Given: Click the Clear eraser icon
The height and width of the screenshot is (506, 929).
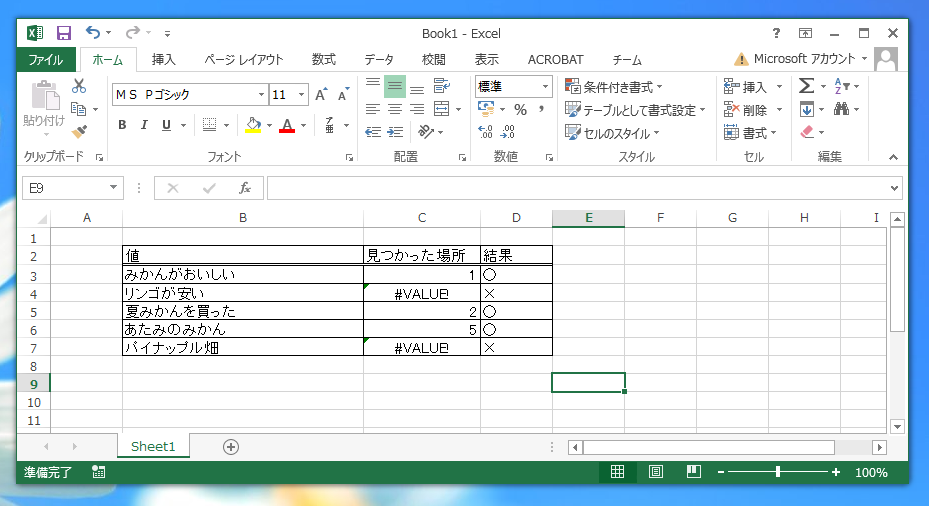Looking at the screenshot, I should [807, 132].
